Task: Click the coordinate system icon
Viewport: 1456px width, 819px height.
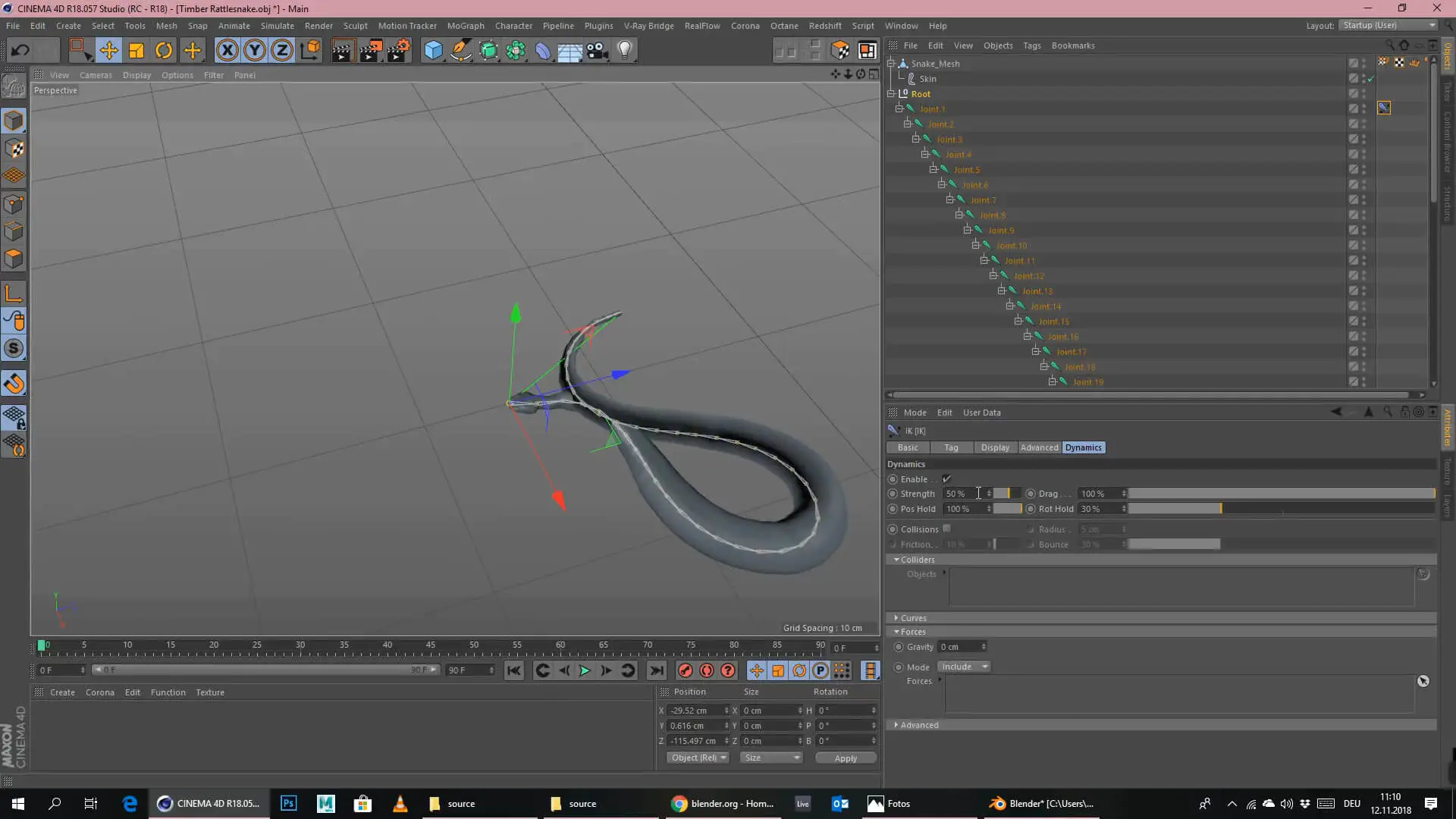Action: coord(310,51)
